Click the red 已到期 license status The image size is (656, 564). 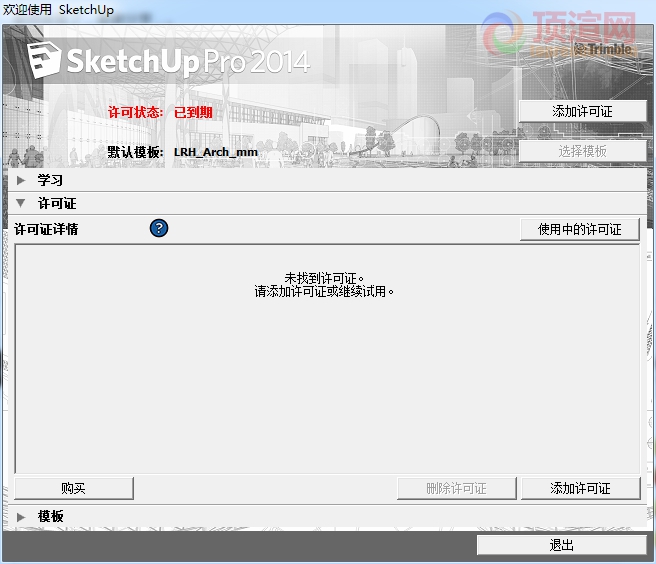(193, 112)
